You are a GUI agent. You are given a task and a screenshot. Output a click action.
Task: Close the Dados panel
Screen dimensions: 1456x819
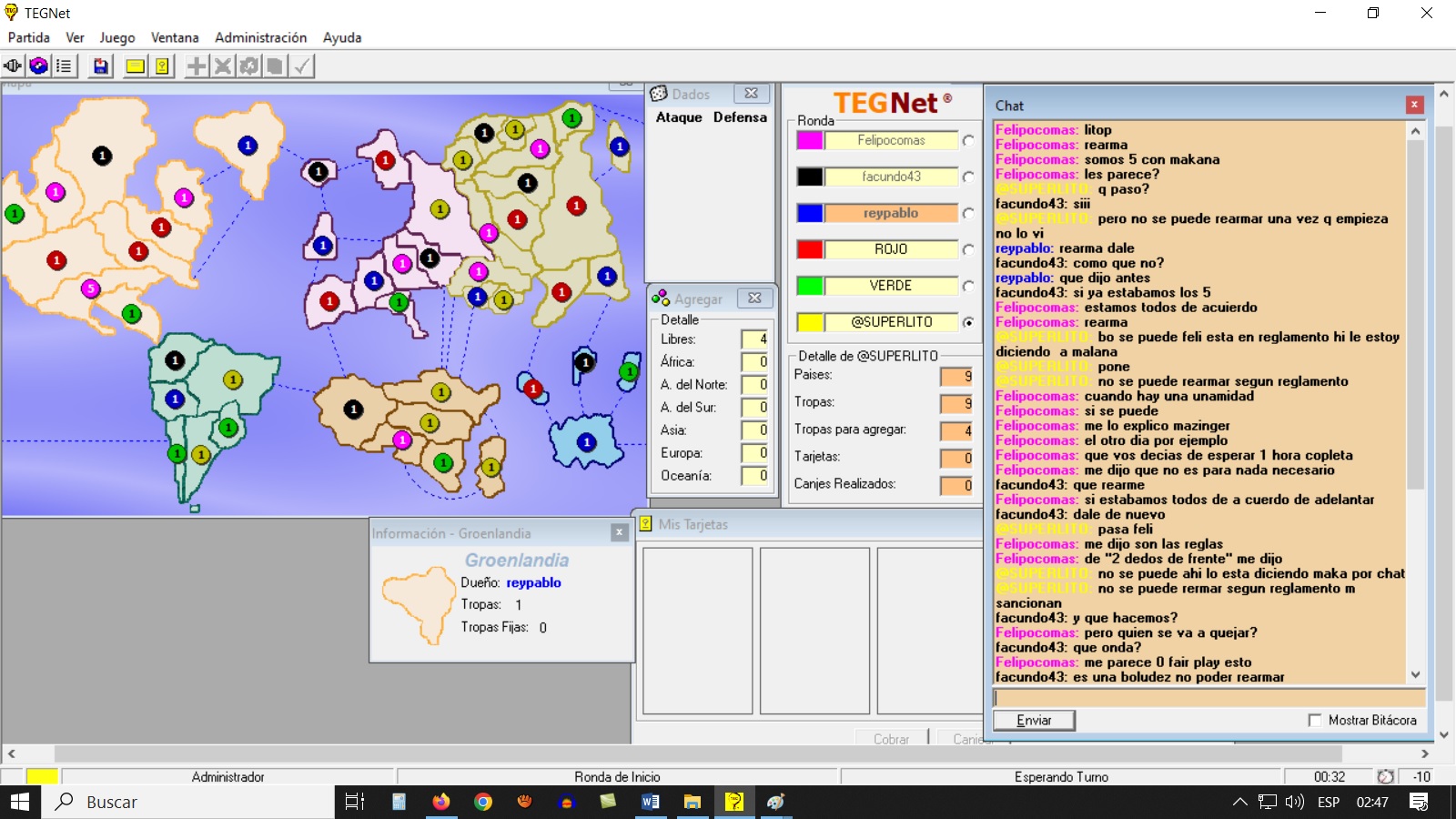[x=751, y=94]
